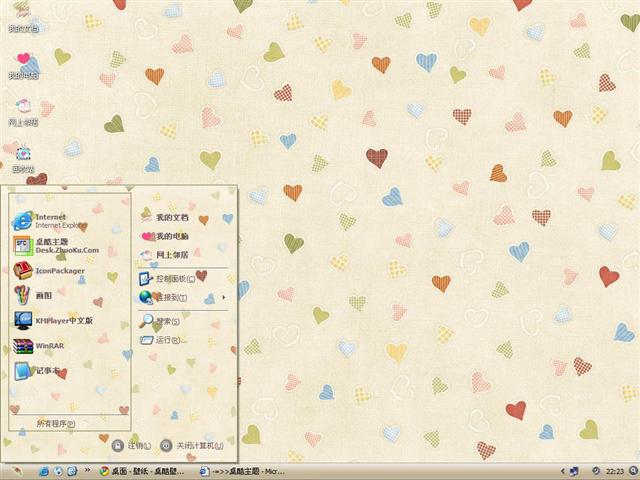Image resolution: width=640 pixels, height=480 pixels.
Task: Expand the Connect To (连接到) submenu
Action: point(182,298)
